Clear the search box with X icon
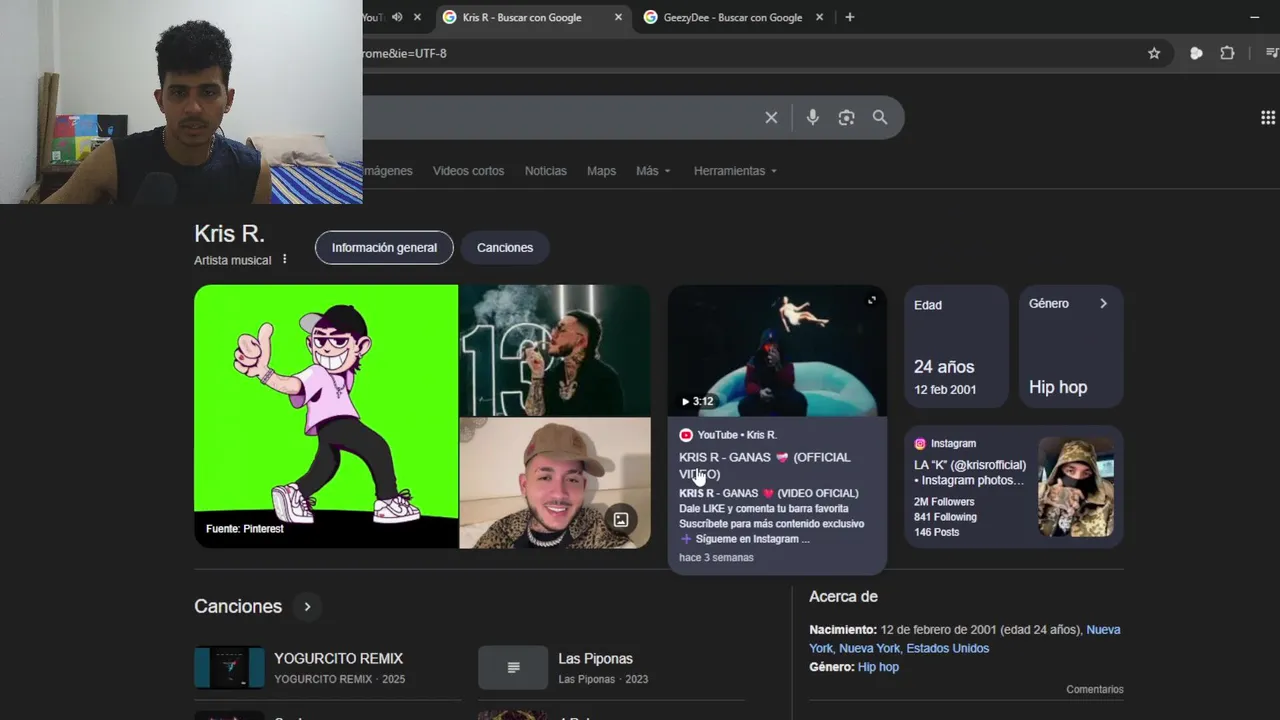 [x=771, y=118]
